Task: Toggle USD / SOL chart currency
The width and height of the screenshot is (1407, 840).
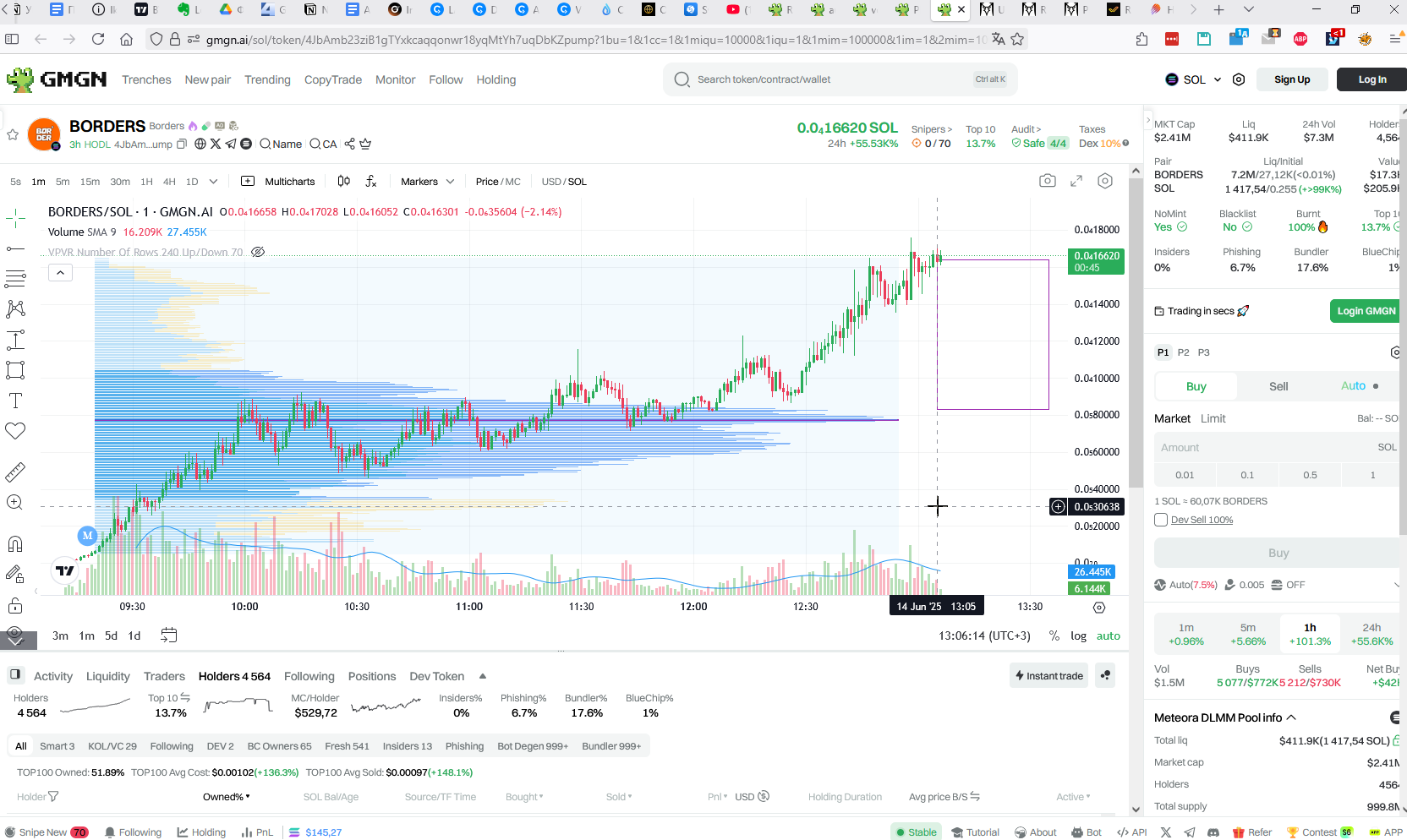Action: (x=564, y=182)
